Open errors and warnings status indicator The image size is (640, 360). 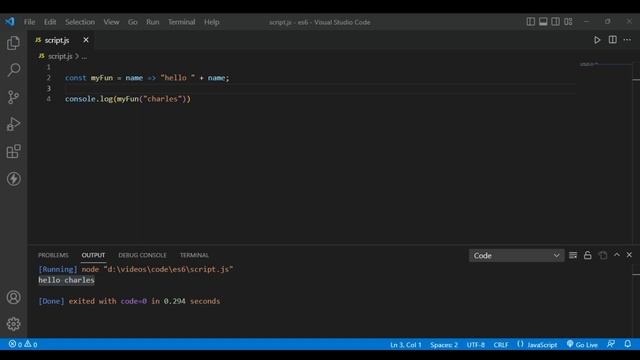(23, 344)
